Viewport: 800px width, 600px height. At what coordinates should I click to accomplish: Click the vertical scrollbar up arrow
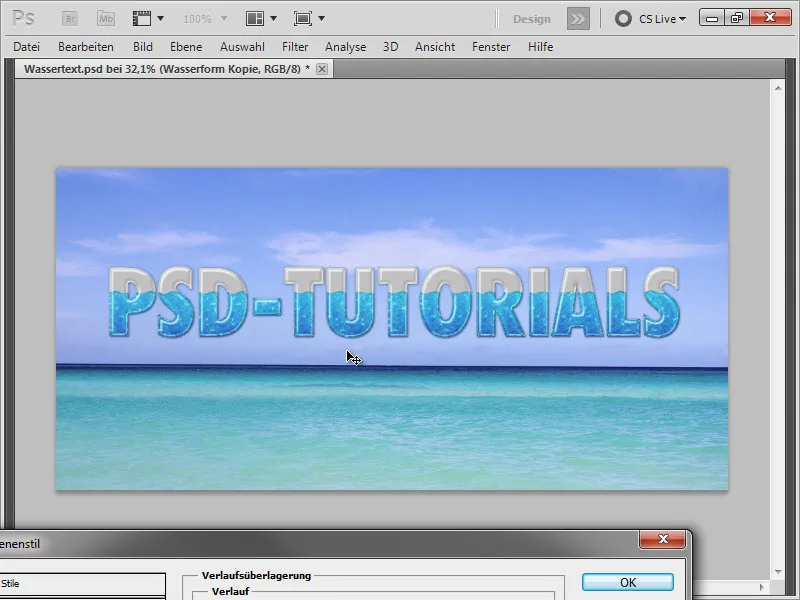tap(778, 88)
